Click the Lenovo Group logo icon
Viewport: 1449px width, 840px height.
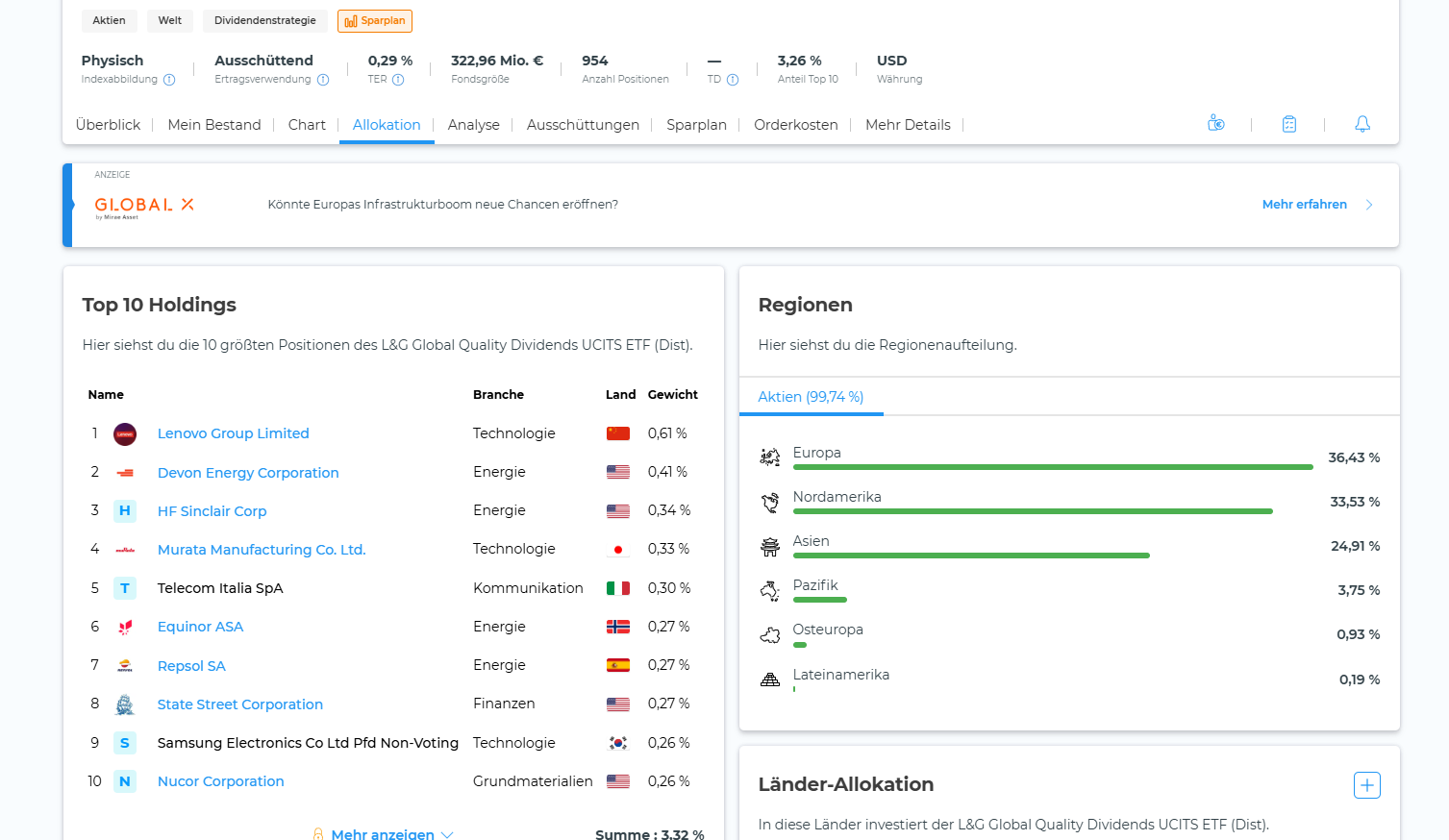pos(125,434)
